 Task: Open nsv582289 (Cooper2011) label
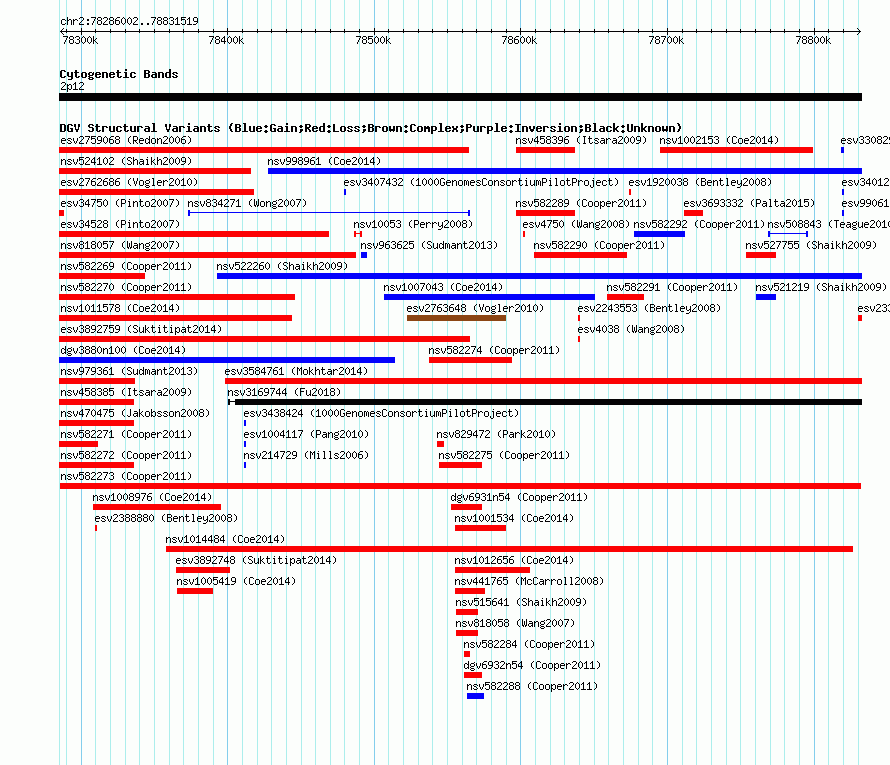tap(581, 203)
